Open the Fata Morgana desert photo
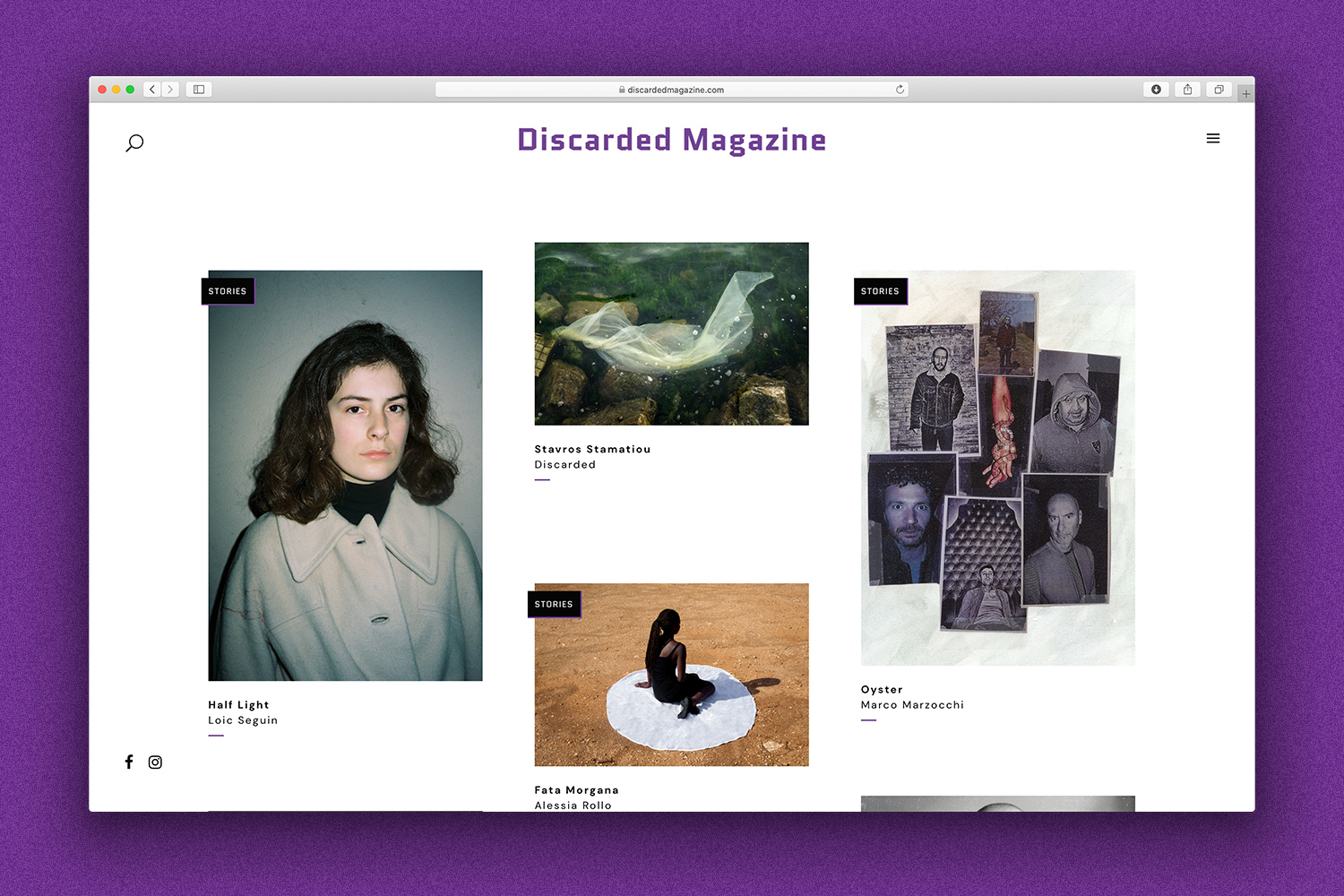 click(671, 675)
